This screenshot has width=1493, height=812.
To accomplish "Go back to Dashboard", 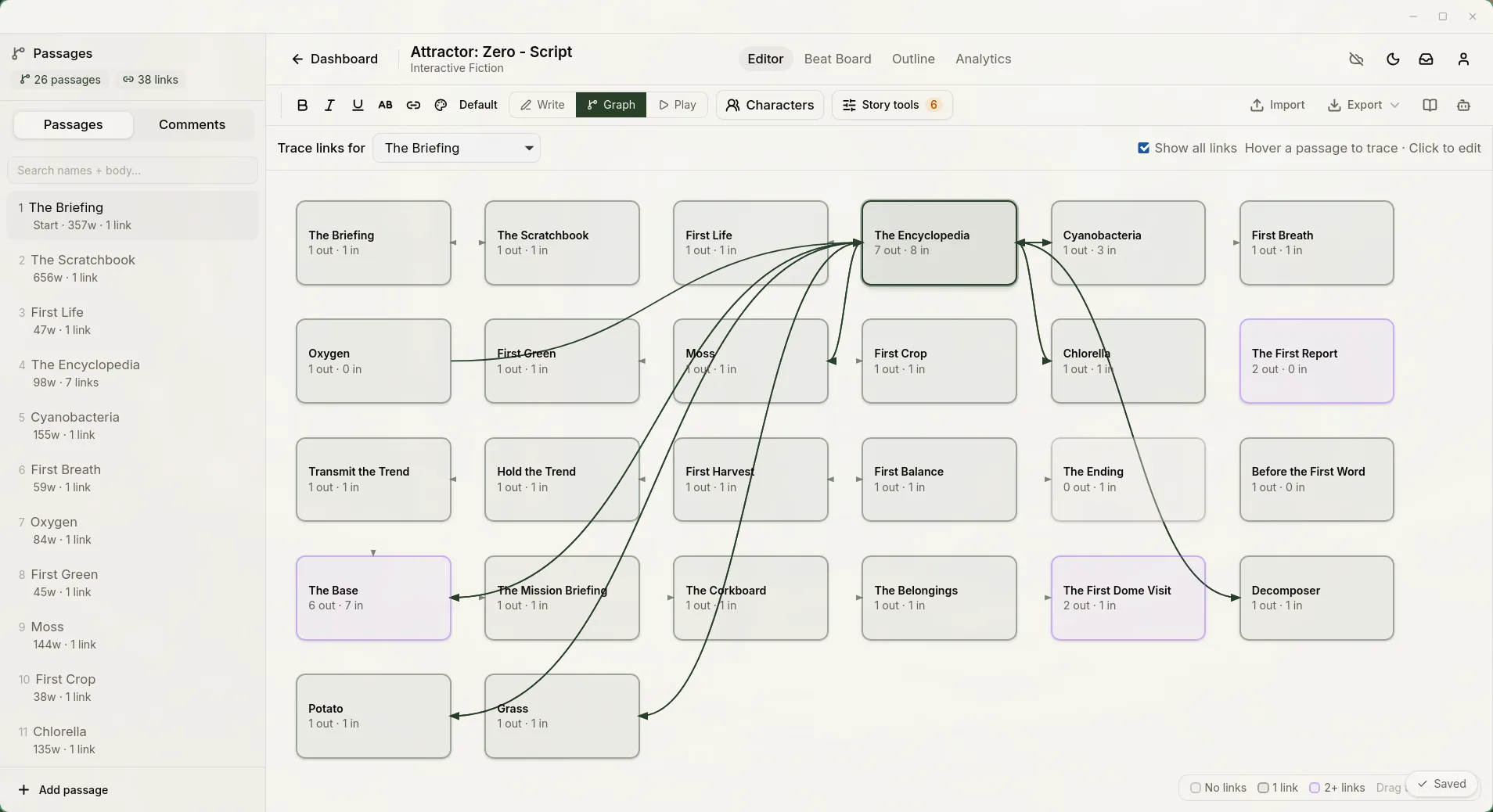I will point(334,59).
